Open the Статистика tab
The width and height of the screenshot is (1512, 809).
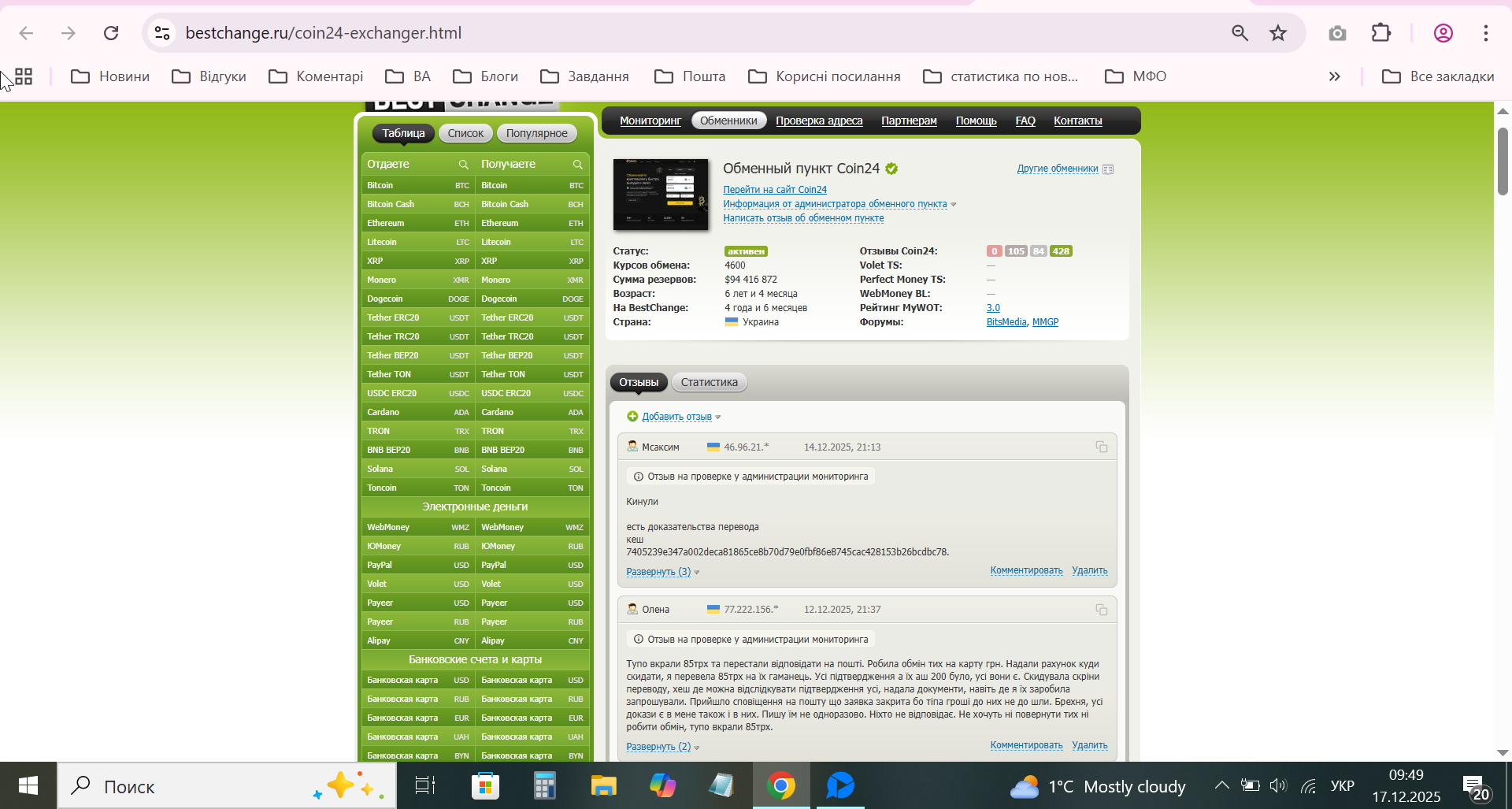point(710,382)
